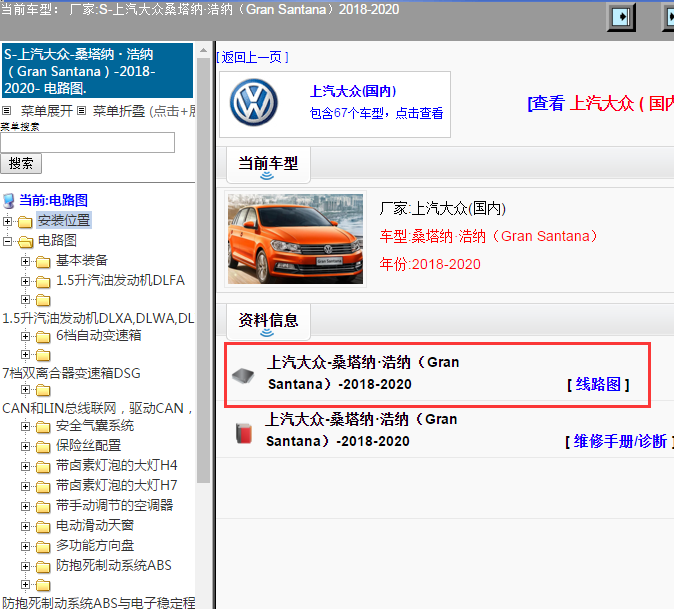Screen dimensions: 674x609
Task: Click the 搜索 button
Action: (21, 164)
